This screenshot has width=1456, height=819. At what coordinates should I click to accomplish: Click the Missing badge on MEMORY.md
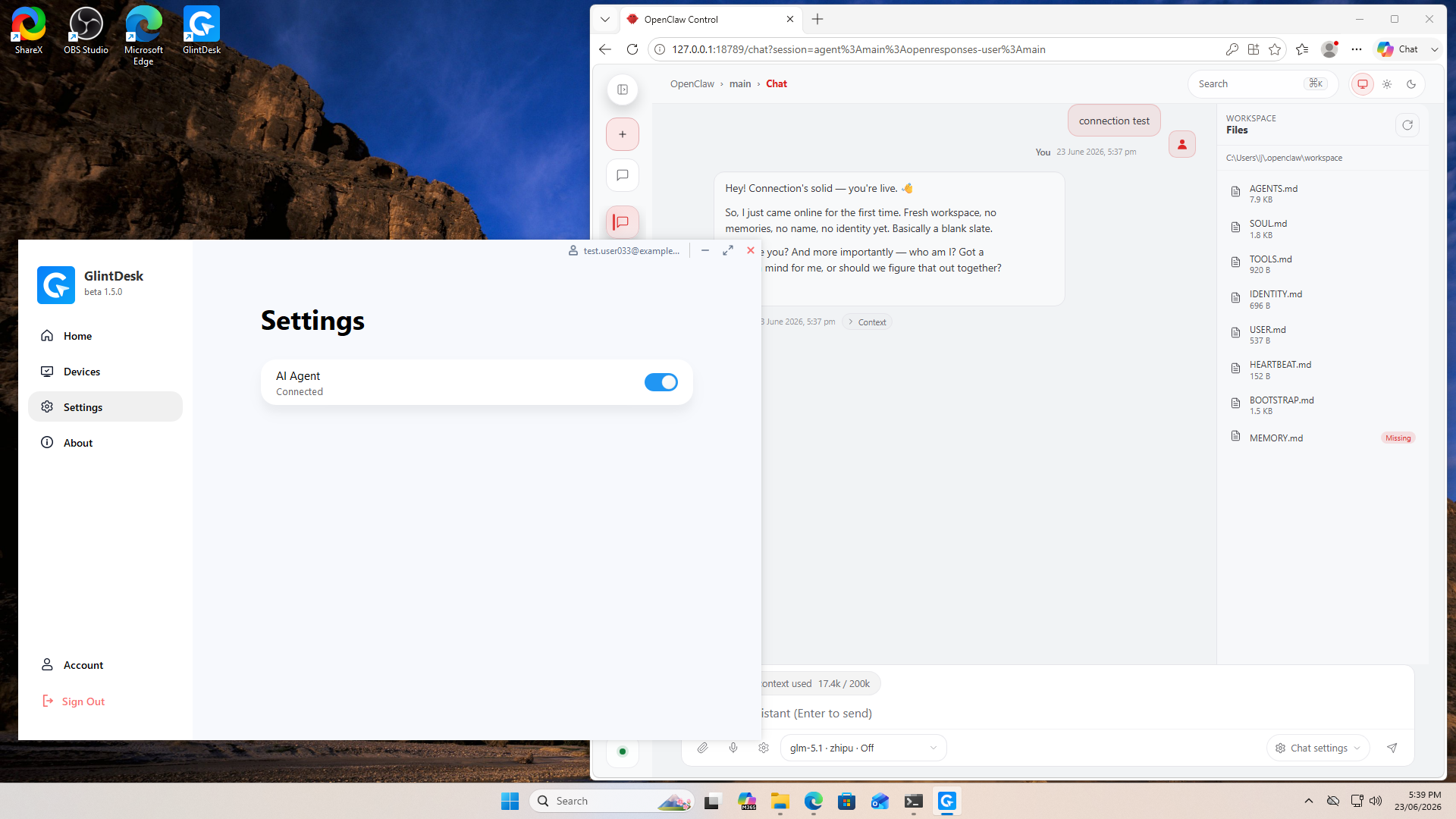click(x=1398, y=438)
